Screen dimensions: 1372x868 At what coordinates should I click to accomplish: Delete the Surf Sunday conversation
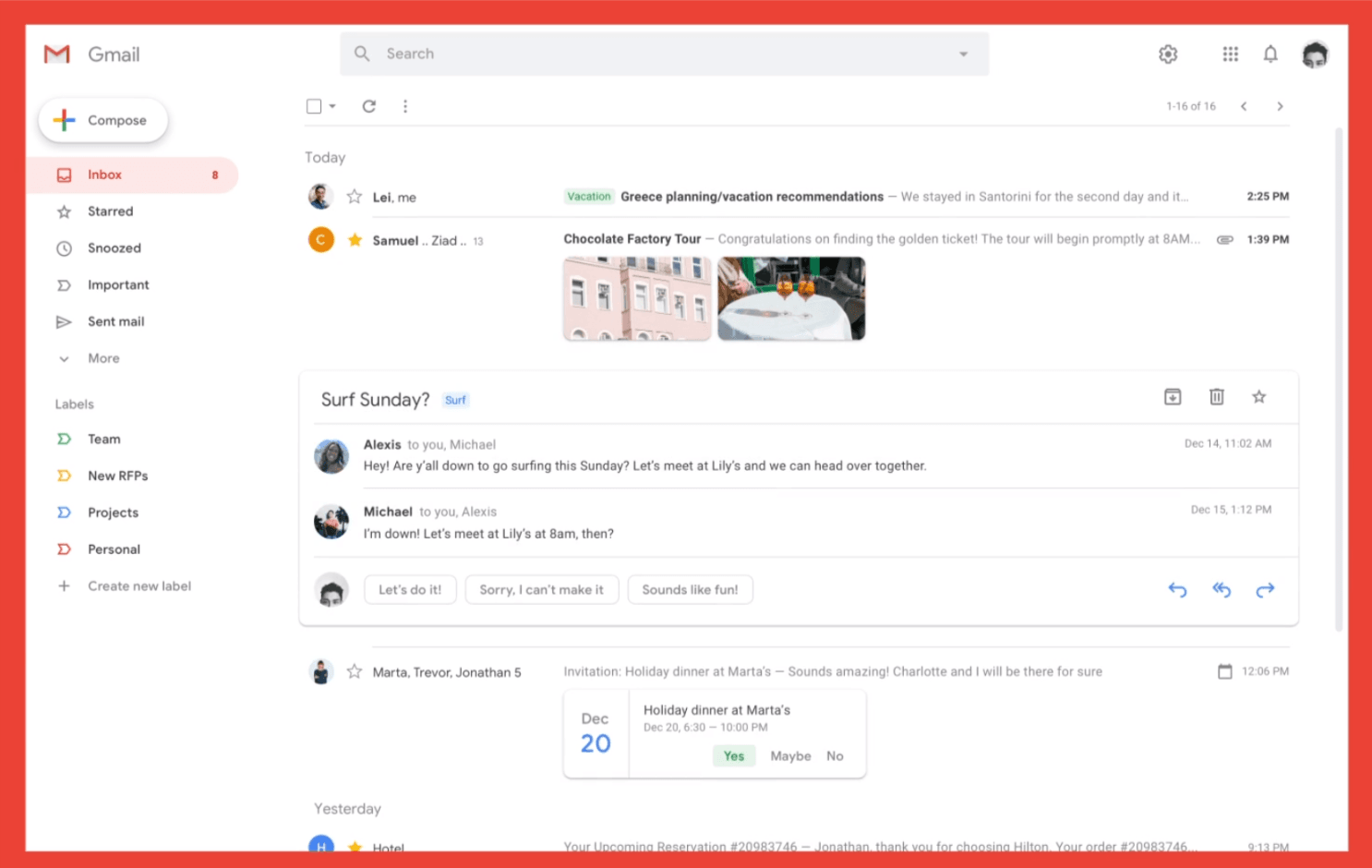[1217, 397]
